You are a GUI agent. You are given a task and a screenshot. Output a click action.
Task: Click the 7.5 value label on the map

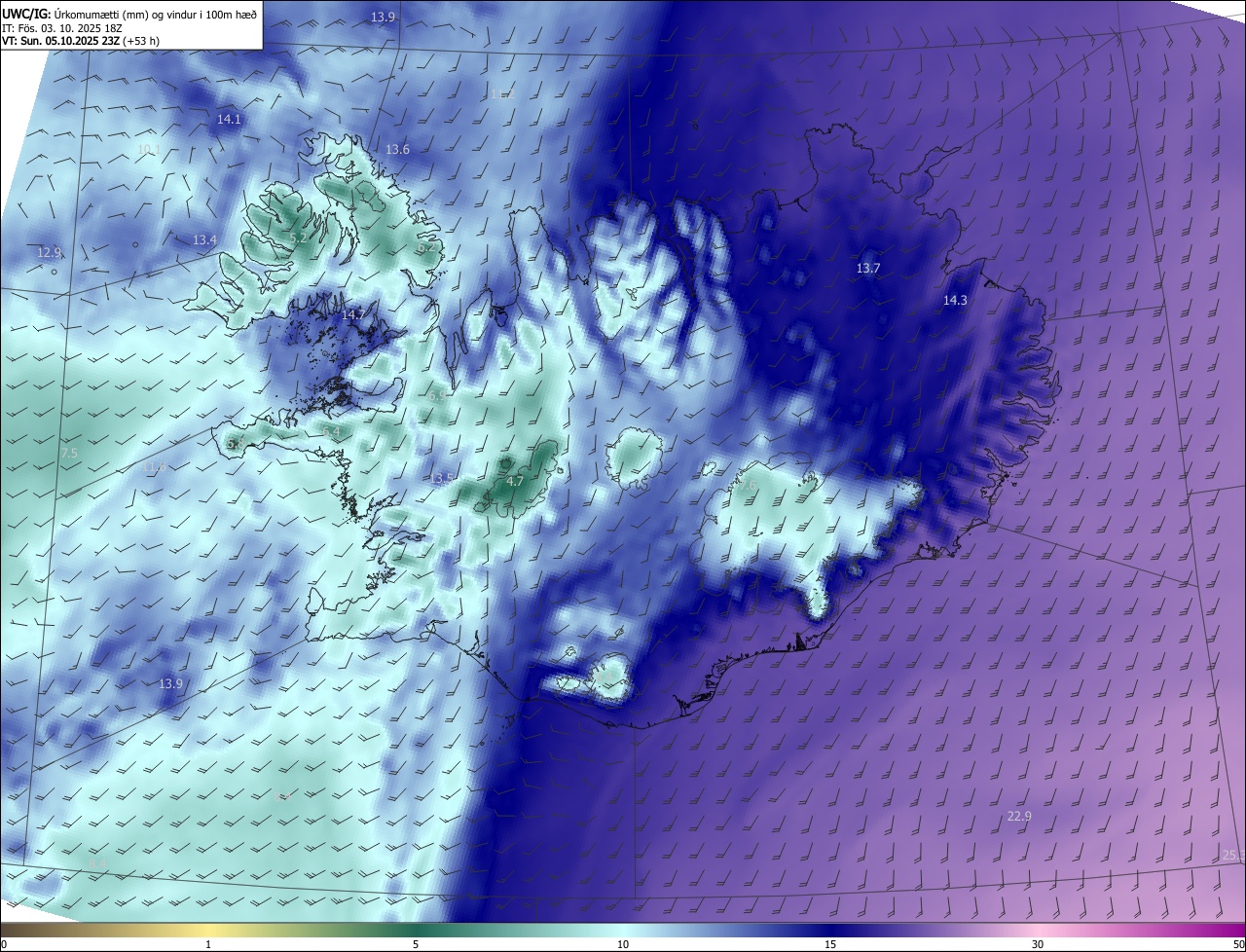pos(69,454)
